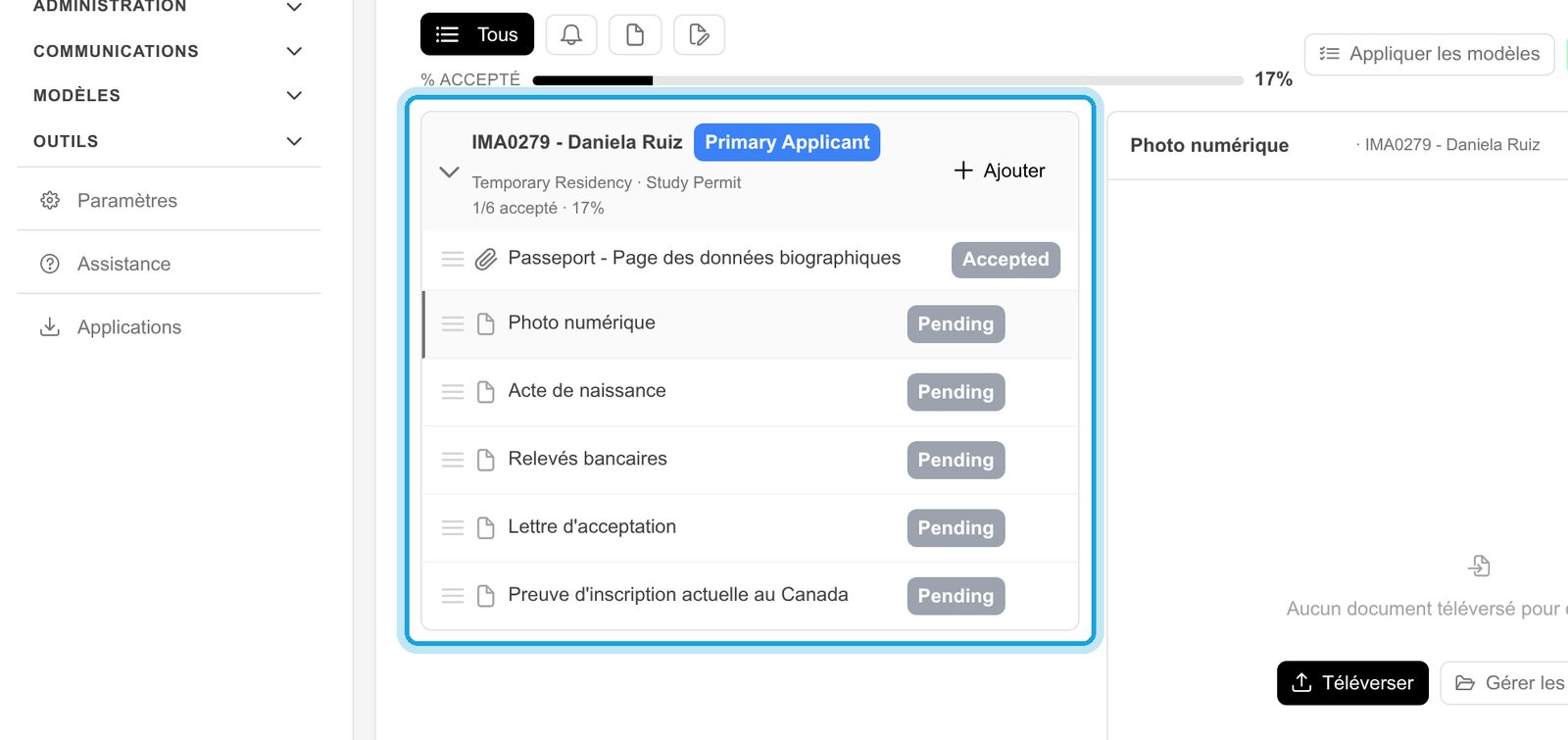Click the Assistance question mark icon
The width and height of the screenshot is (1568, 740).
(50, 264)
